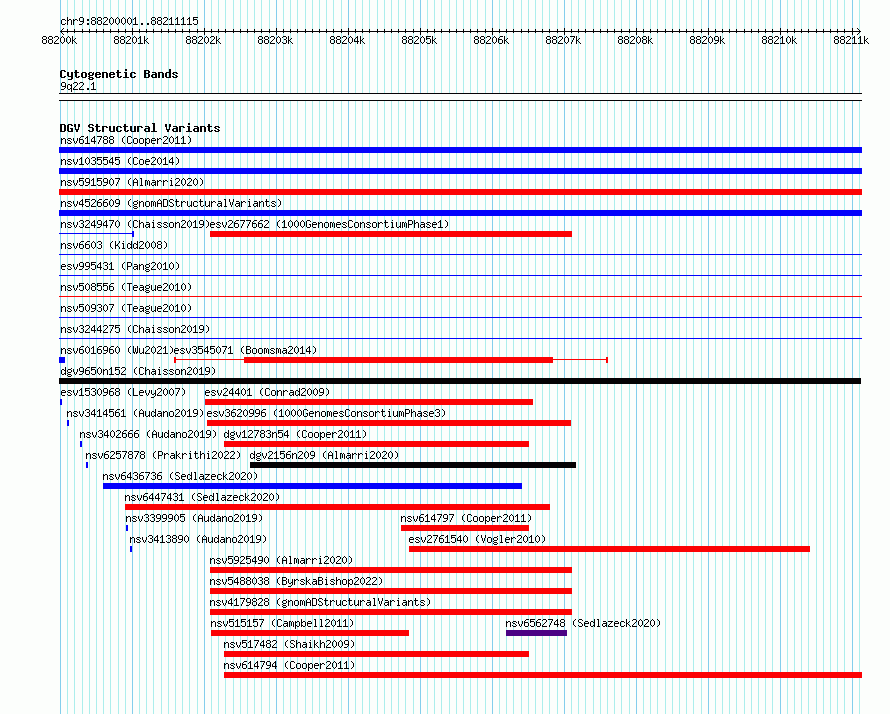Select the nsv6016960 small blue marker
Screen dimensions: 890x714
pos(62,360)
